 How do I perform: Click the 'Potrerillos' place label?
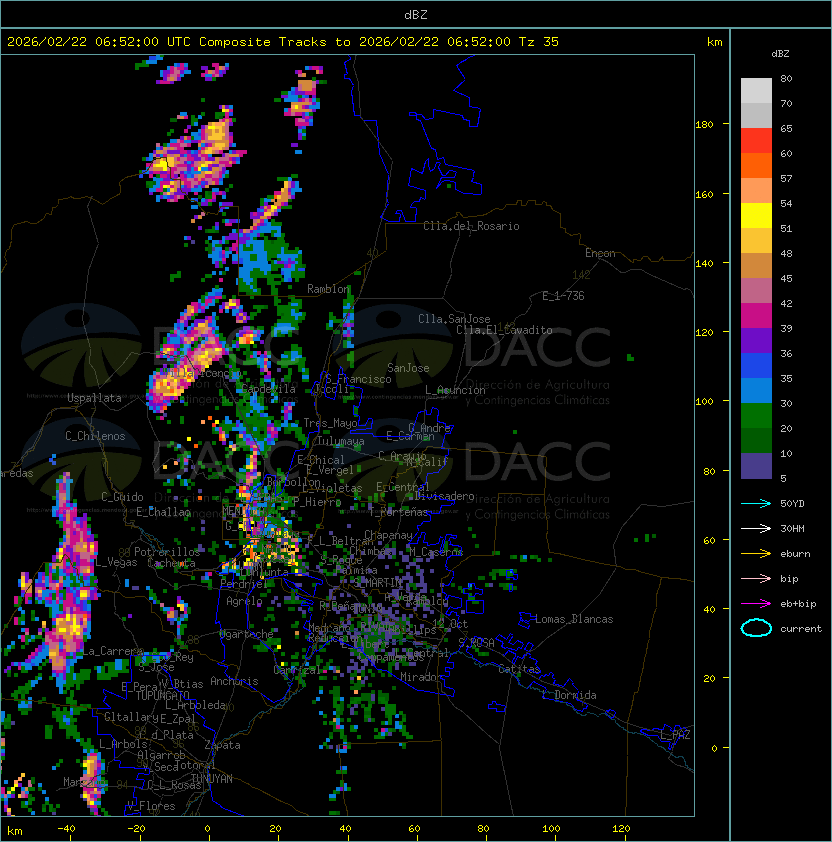(167, 552)
